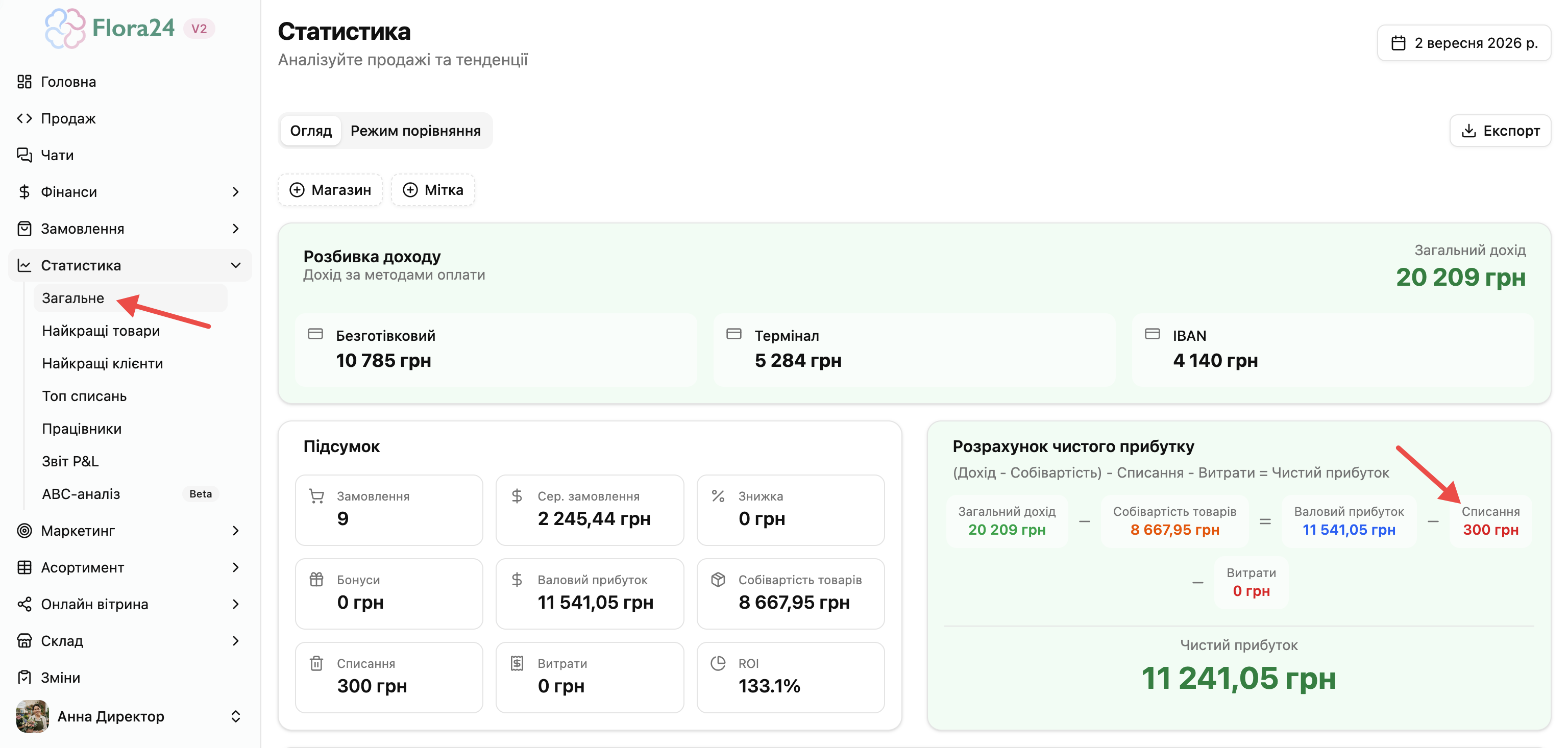Select the Огляд tab
Image resolution: width=1568 pixels, height=748 pixels.
(x=310, y=130)
